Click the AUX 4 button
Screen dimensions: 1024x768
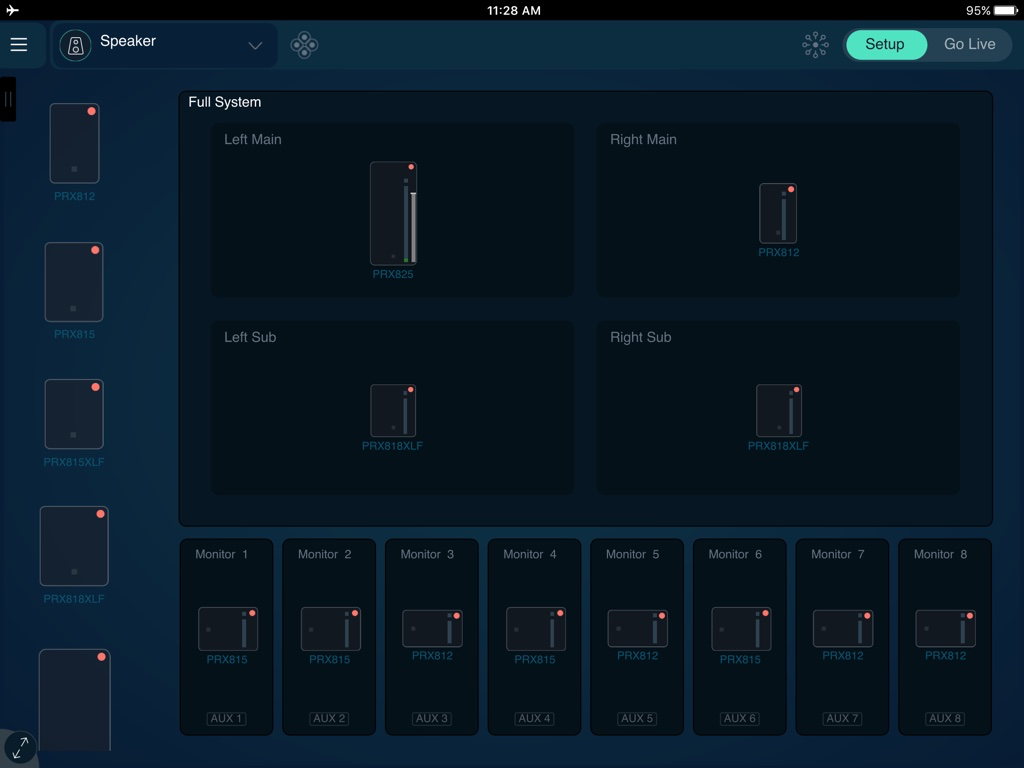535,718
